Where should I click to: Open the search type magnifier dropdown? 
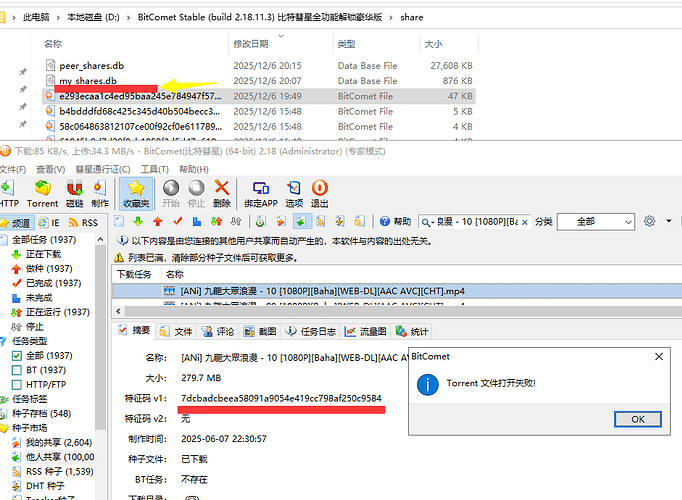point(426,223)
